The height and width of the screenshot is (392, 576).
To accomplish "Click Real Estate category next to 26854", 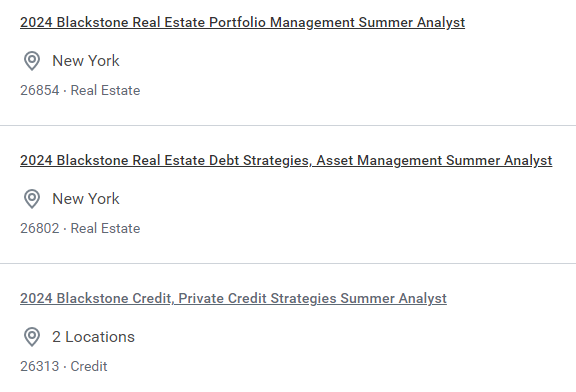I will pyautogui.click(x=105, y=90).
